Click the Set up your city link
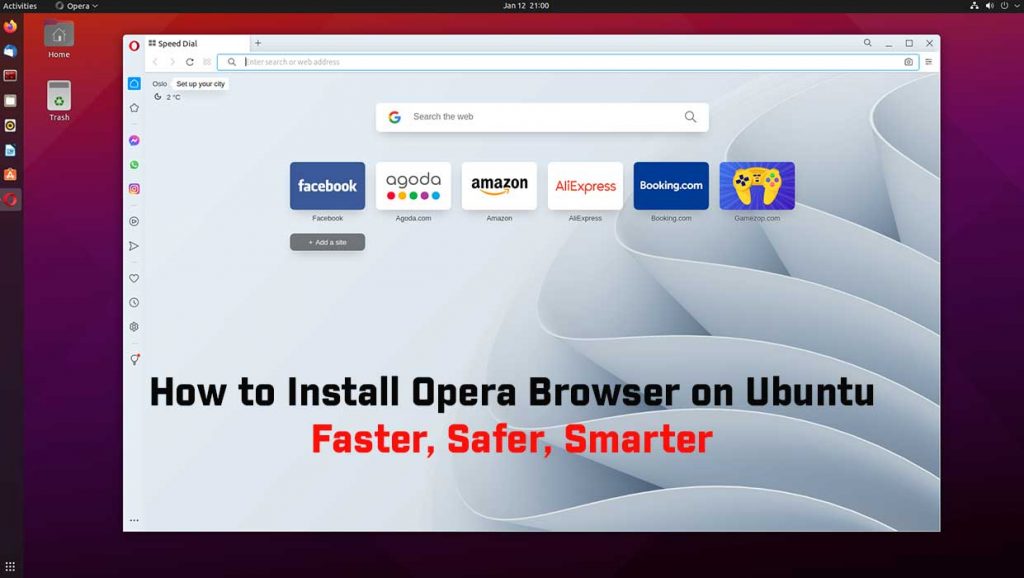 [199, 84]
